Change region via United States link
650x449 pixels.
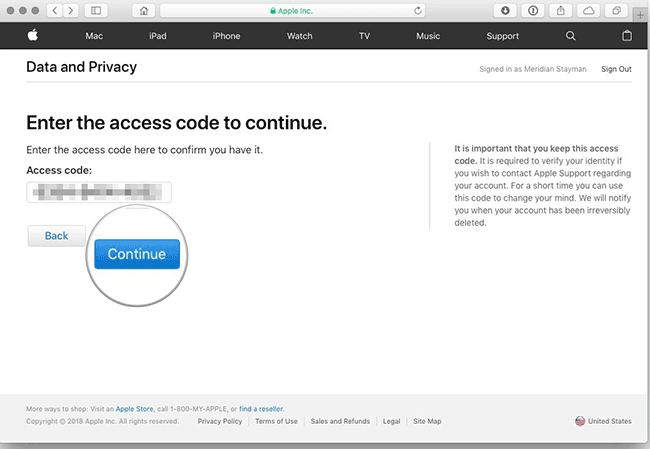609,421
